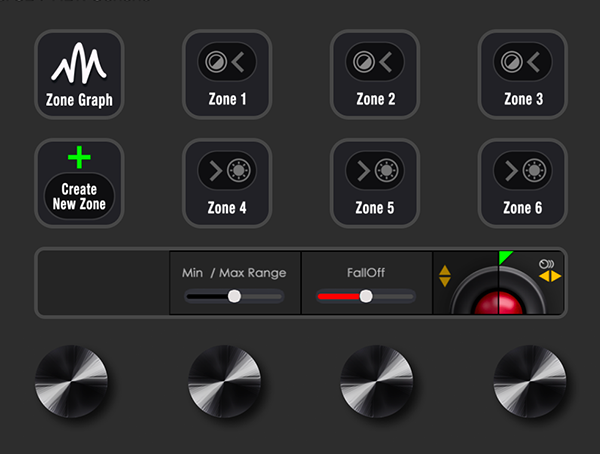This screenshot has height=454, width=600.
Task: Click the third rotary knob under FallOff
Action: [377, 381]
